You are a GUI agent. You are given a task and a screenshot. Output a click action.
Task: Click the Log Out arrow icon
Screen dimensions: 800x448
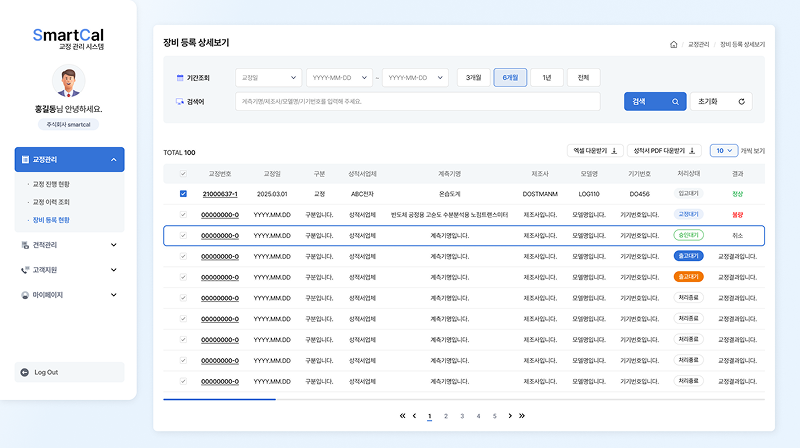pyautogui.click(x=25, y=372)
